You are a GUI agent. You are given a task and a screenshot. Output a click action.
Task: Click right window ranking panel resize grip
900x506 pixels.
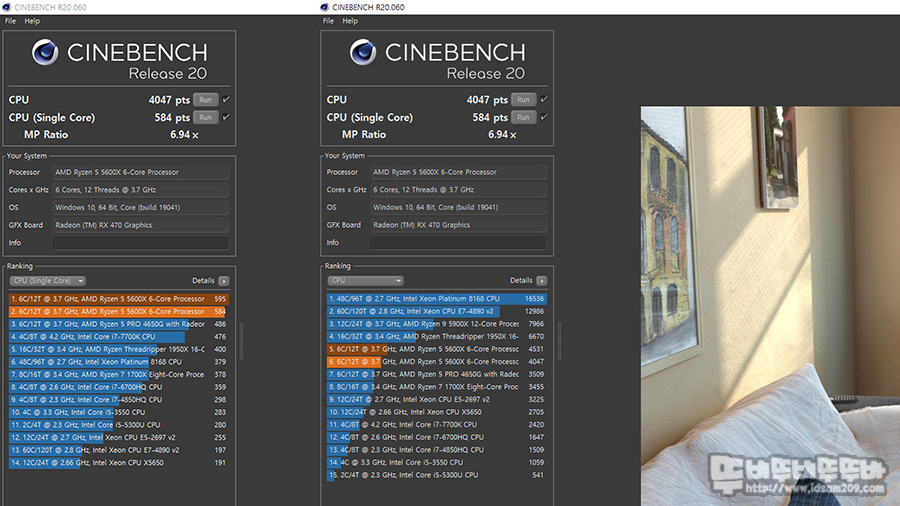coord(559,341)
